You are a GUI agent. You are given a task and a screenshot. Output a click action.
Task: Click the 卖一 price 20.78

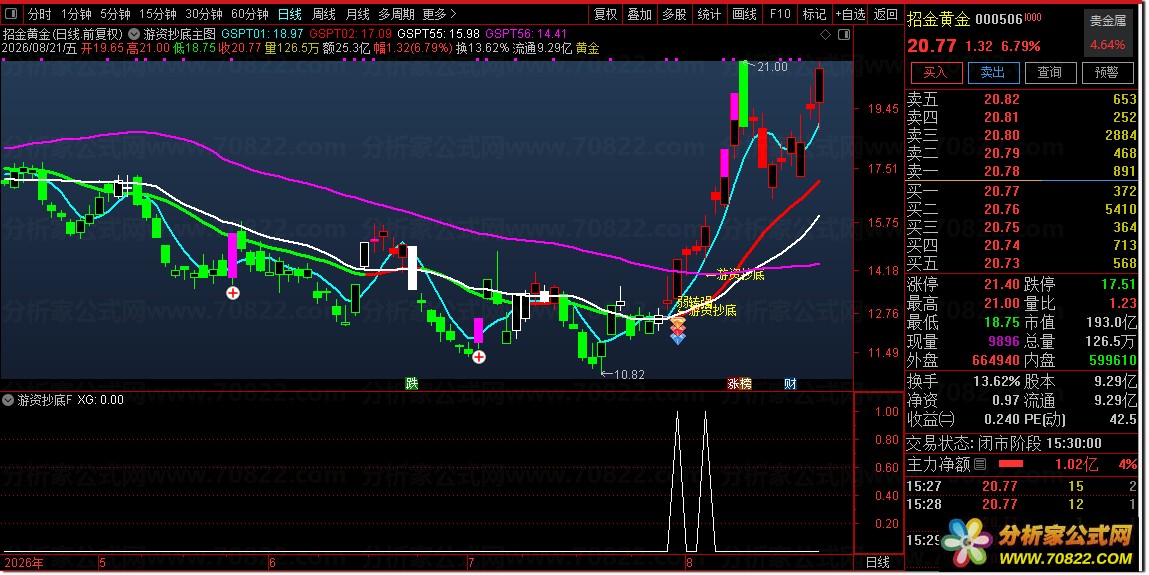pos(1002,171)
